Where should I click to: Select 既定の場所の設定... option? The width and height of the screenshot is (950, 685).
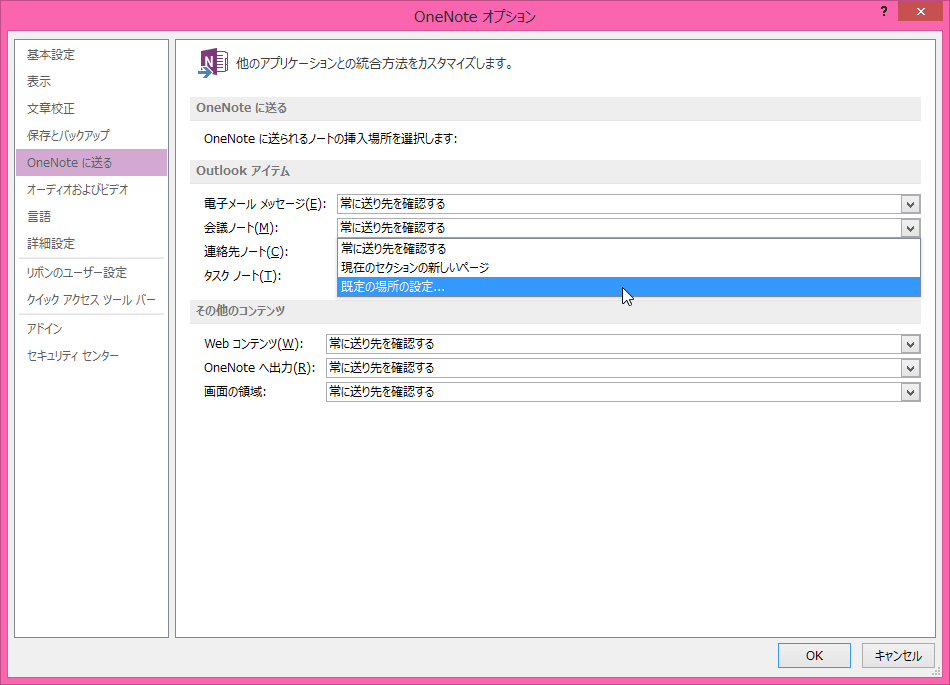(x=628, y=287)
